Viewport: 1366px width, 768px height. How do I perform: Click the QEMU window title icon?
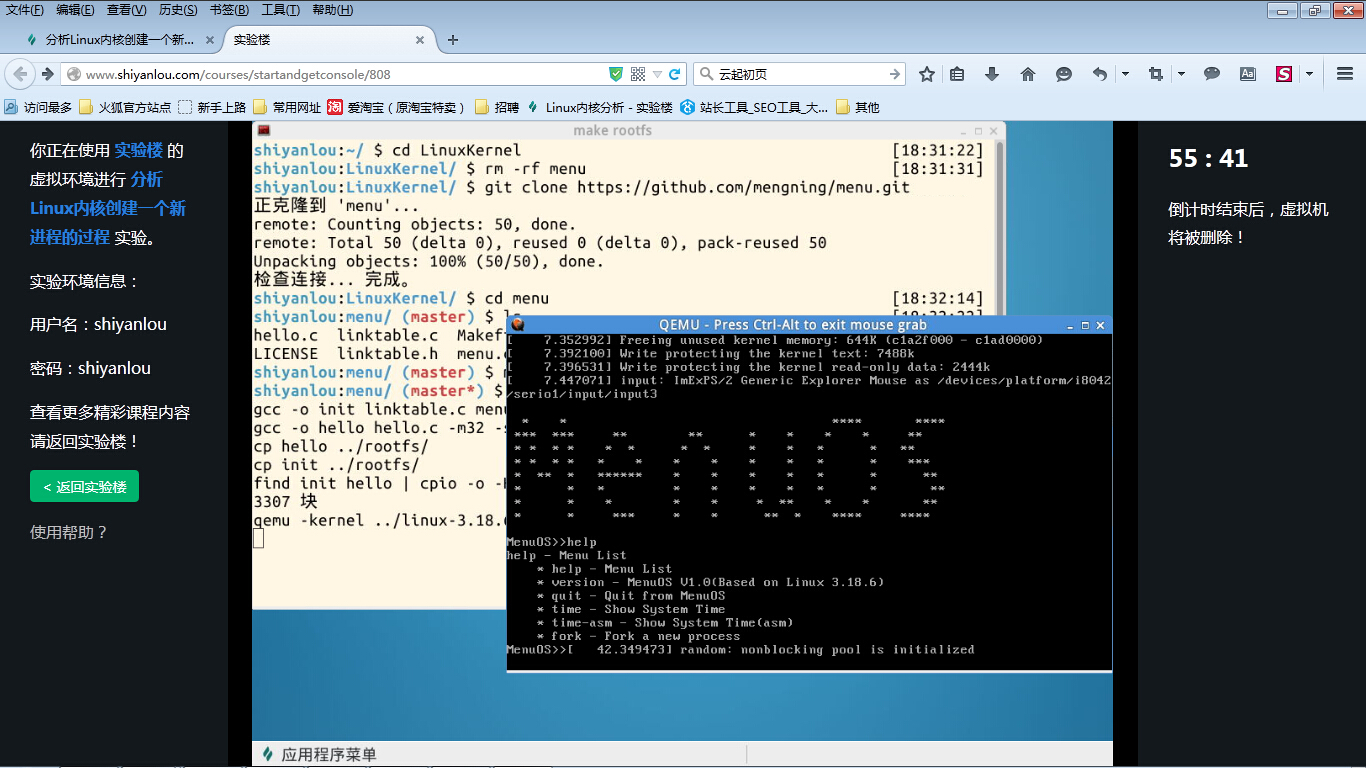click(x=517, y=324)
